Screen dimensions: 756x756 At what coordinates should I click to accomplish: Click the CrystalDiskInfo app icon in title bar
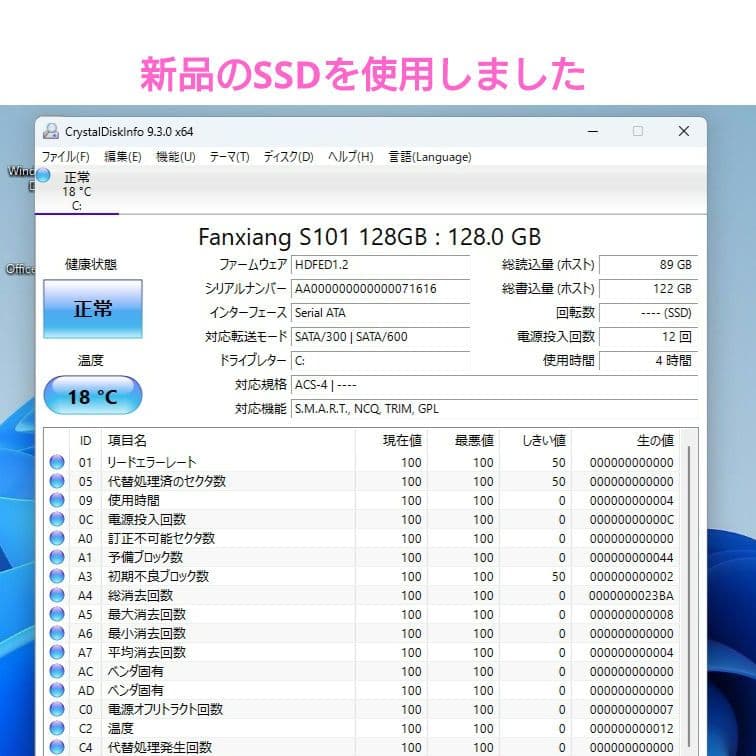click(x=51, y=131)
